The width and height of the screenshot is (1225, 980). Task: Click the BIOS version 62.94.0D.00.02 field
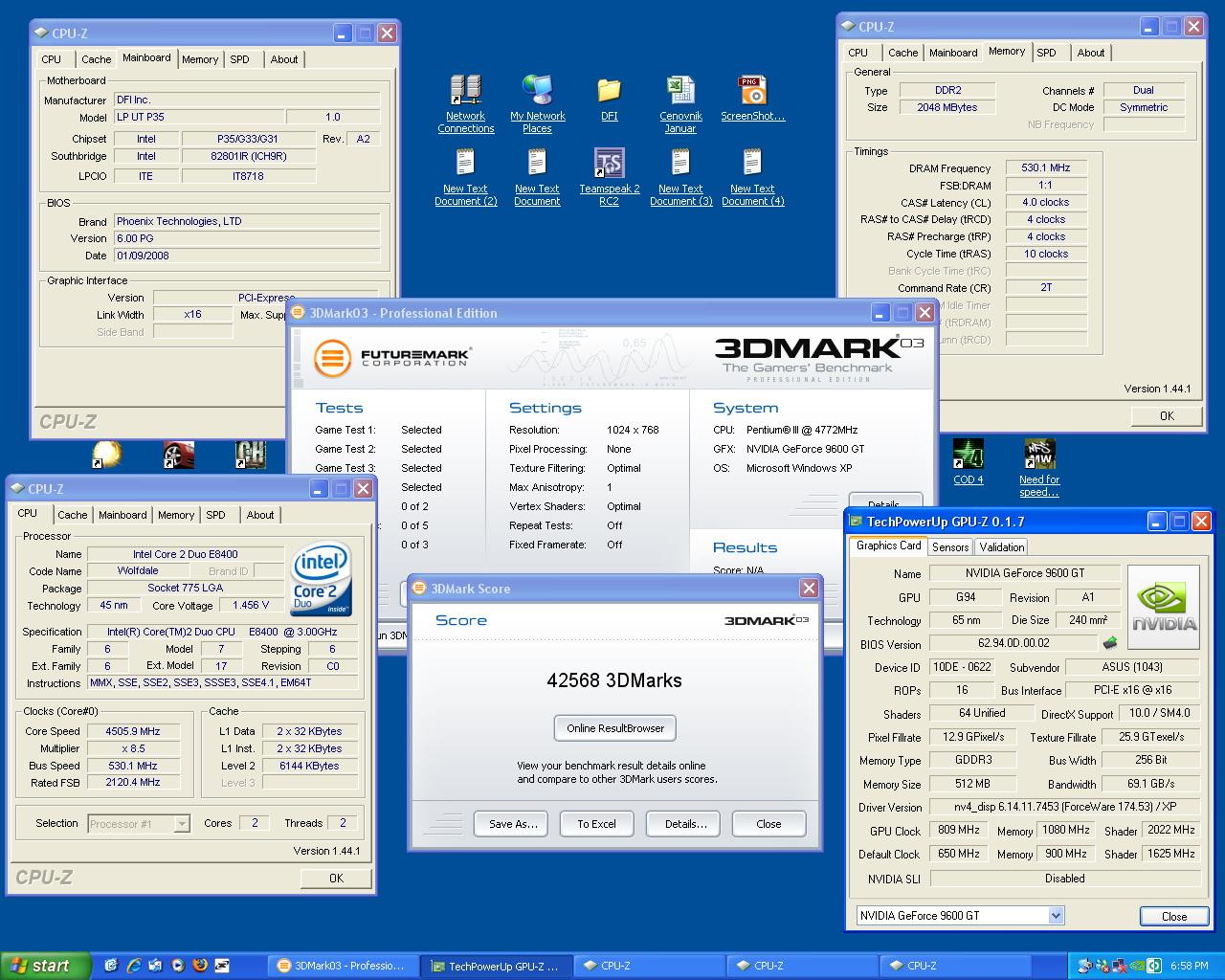point(1013,644)
